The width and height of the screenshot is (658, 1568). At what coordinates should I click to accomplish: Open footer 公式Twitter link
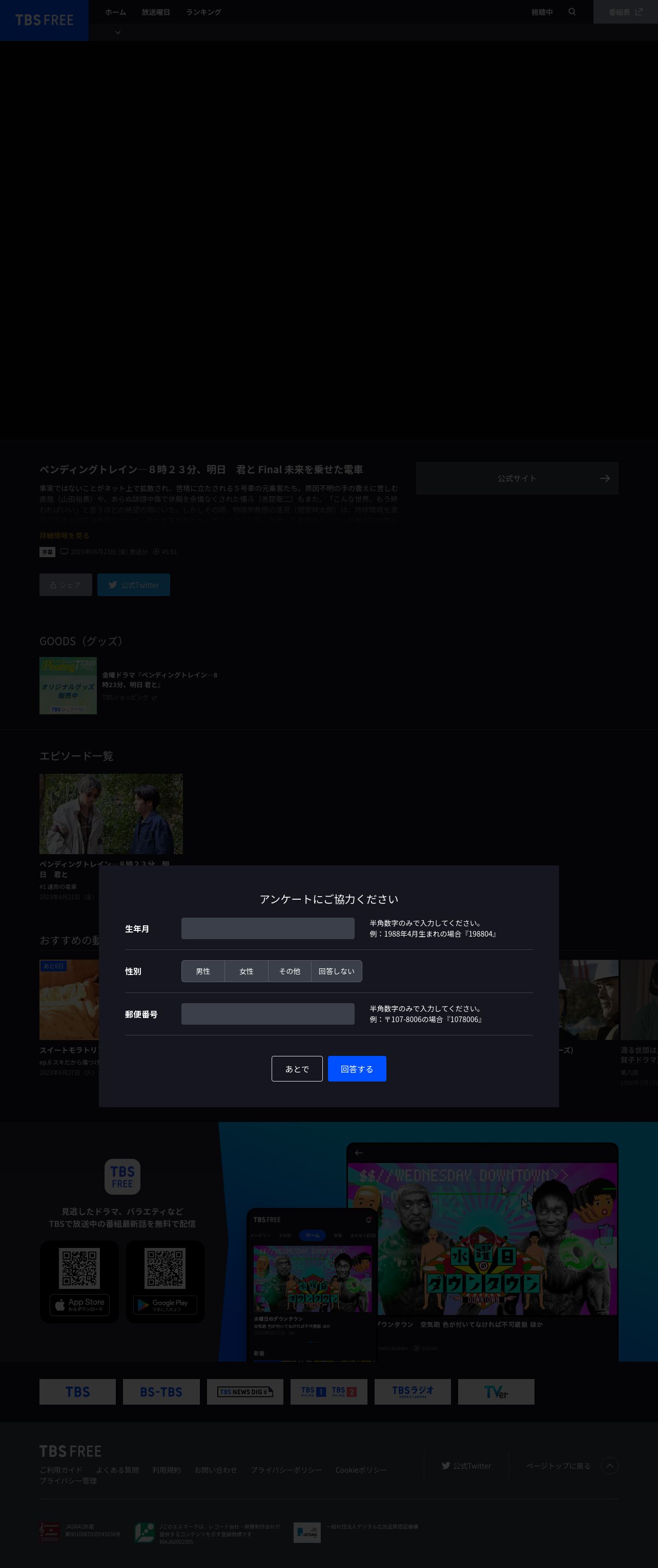pyautogui.click(x=467, y=1466)
